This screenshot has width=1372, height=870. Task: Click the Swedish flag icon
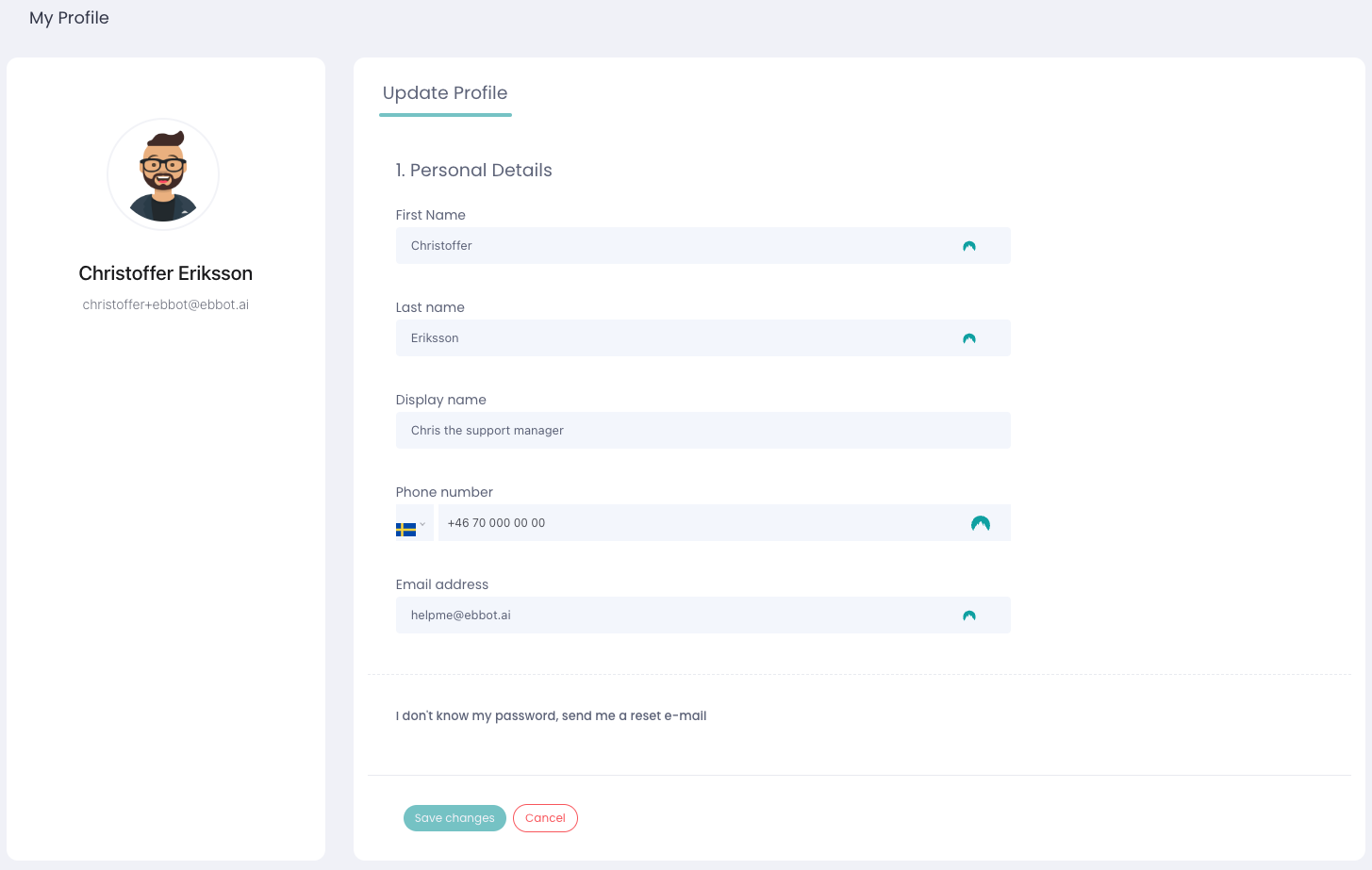(x=405, y=529)
